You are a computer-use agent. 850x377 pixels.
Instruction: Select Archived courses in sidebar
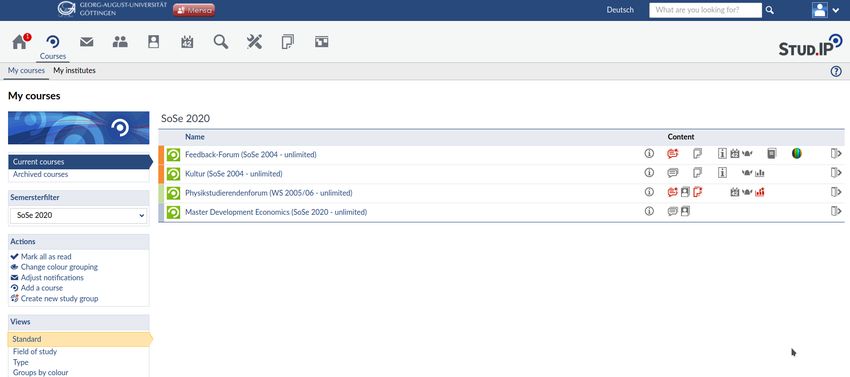(41, 175)
